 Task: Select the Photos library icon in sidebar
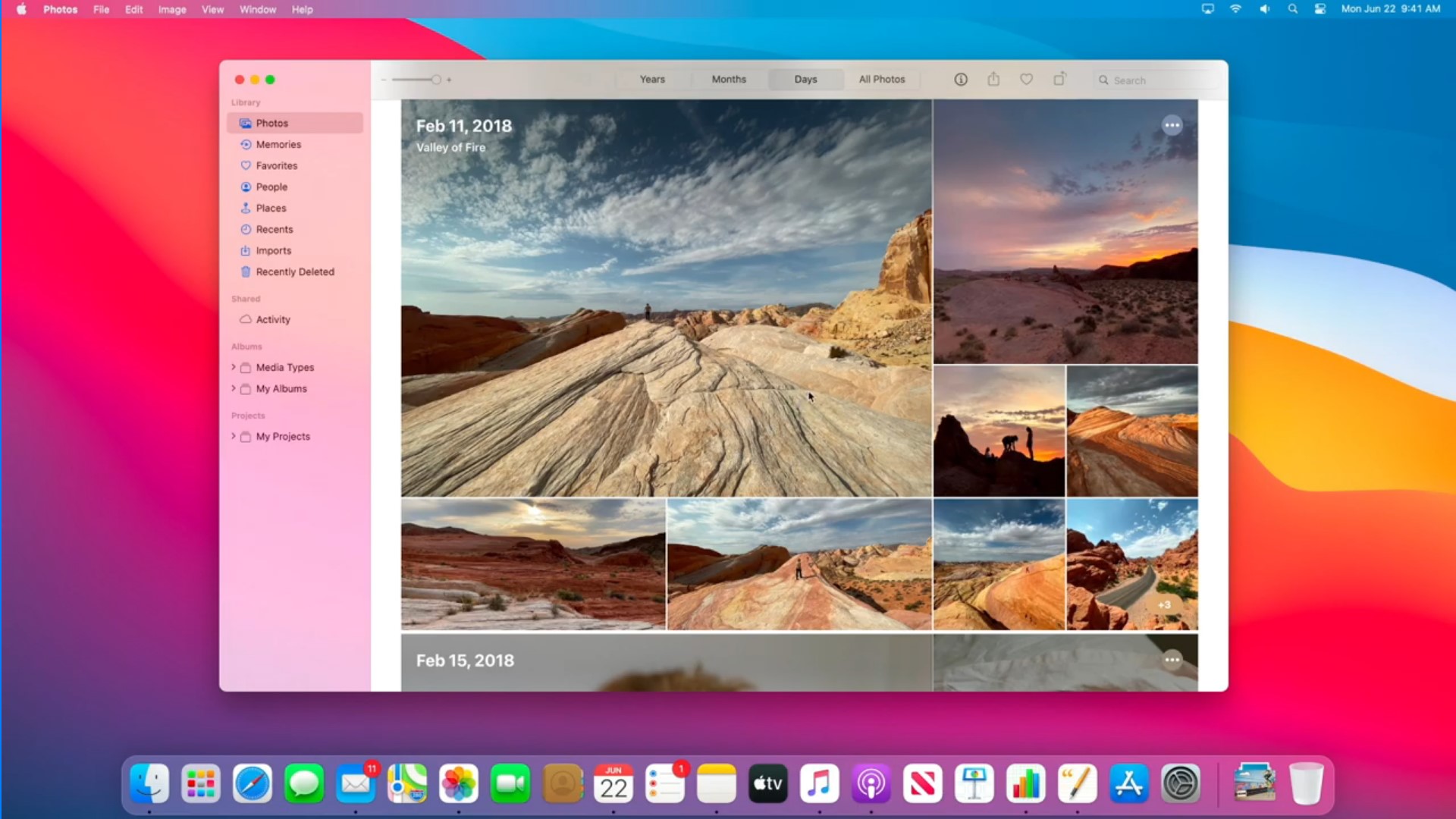[246, 122]
